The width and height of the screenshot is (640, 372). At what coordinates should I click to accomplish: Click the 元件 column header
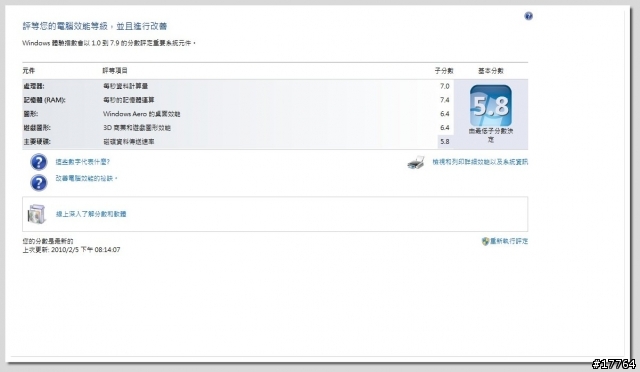coord(29,71)
